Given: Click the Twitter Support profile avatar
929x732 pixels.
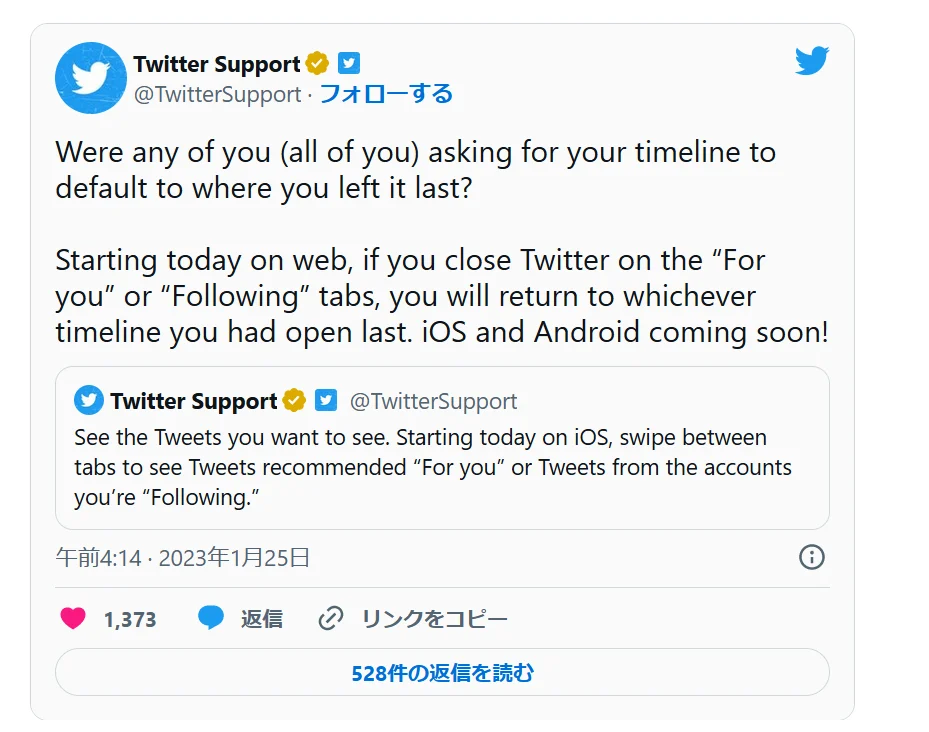Looking at the screenshot, I should click(x=91, y=78).
